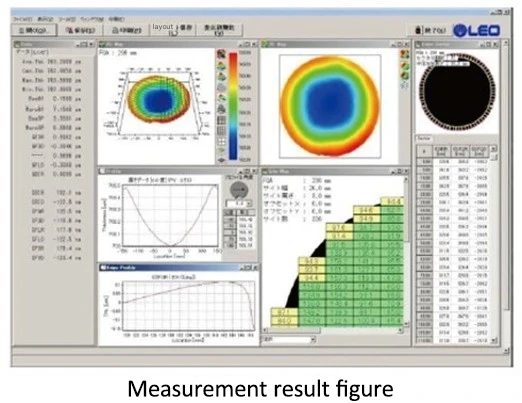Click the layout toolbar button

click(x=172, y=30)
